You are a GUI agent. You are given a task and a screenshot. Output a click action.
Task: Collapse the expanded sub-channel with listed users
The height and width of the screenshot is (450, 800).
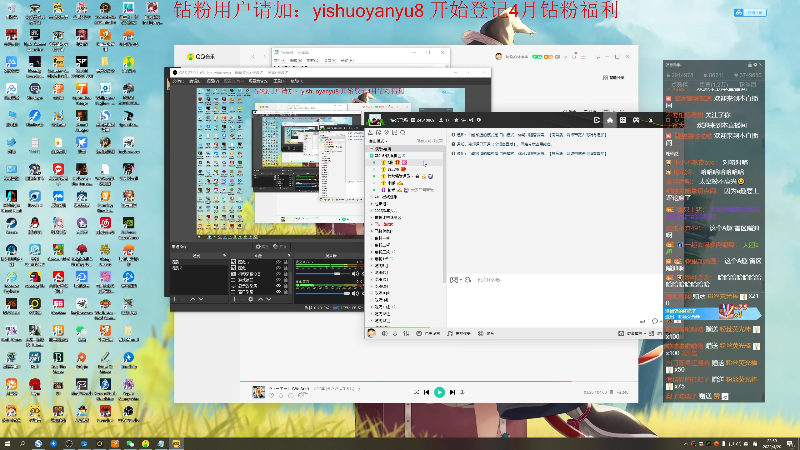click(x=371, y=156)
